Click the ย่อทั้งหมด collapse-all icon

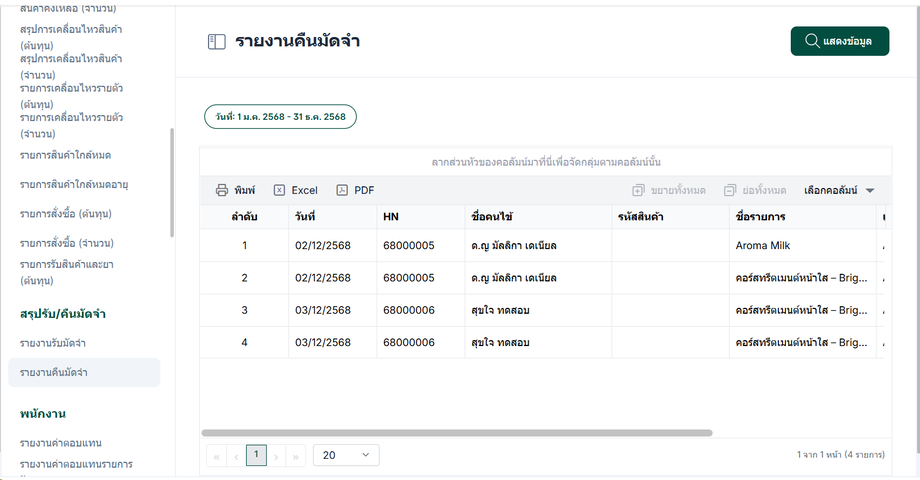[730, 190]
